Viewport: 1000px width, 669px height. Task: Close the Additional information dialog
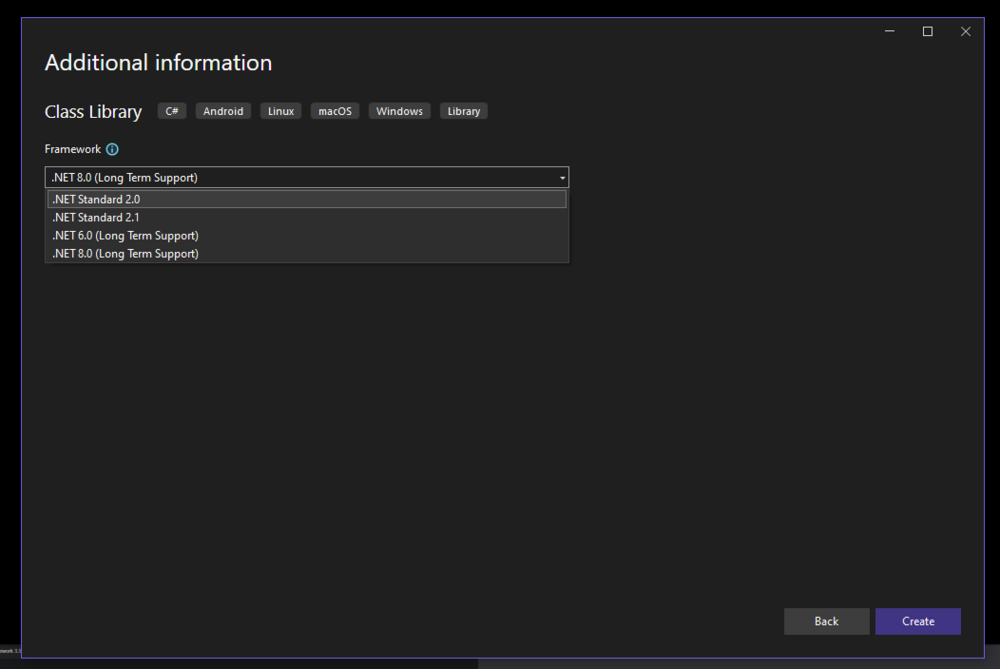(965, 31)
